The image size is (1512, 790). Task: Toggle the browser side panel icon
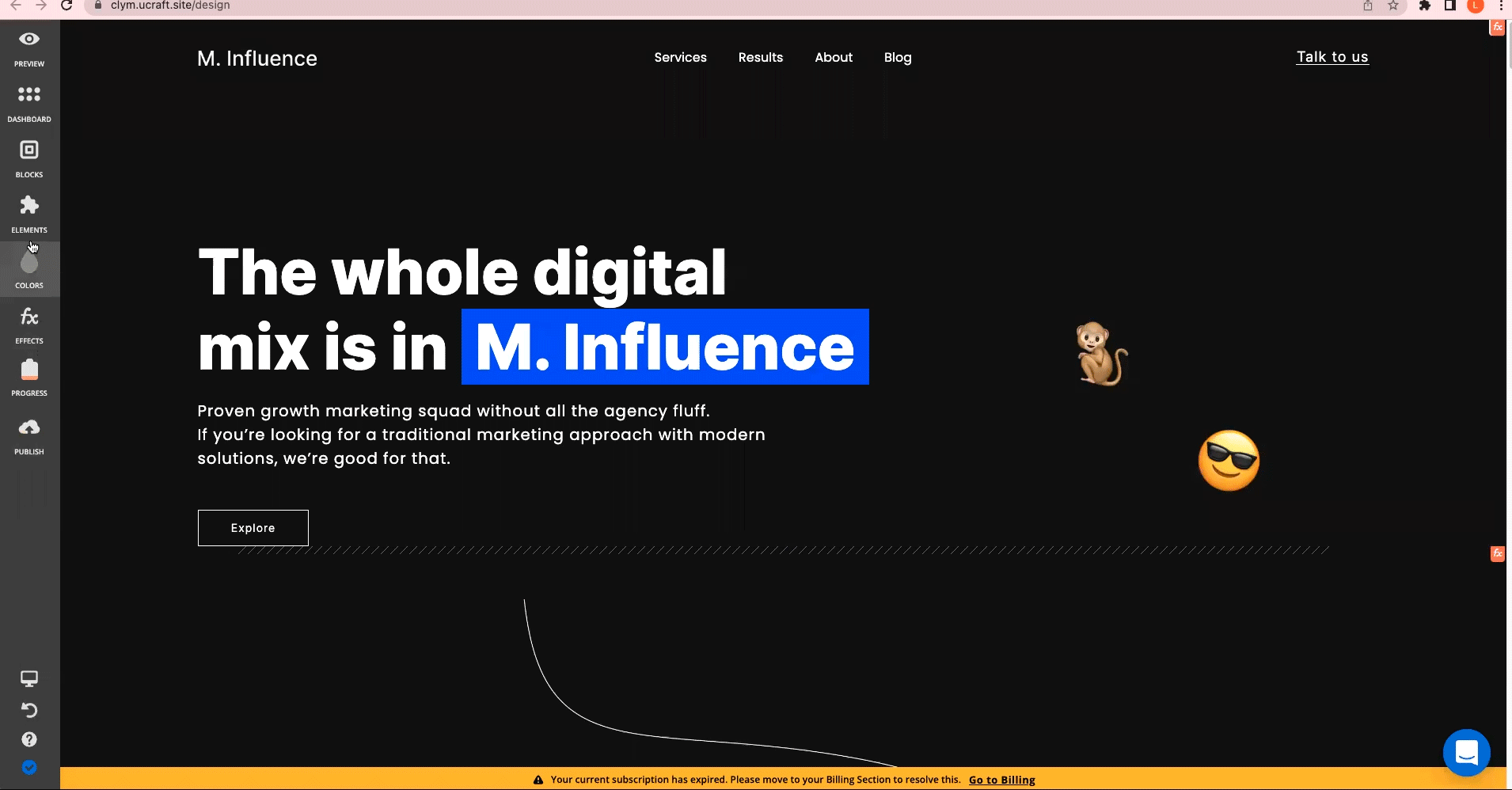point(1450,6)
